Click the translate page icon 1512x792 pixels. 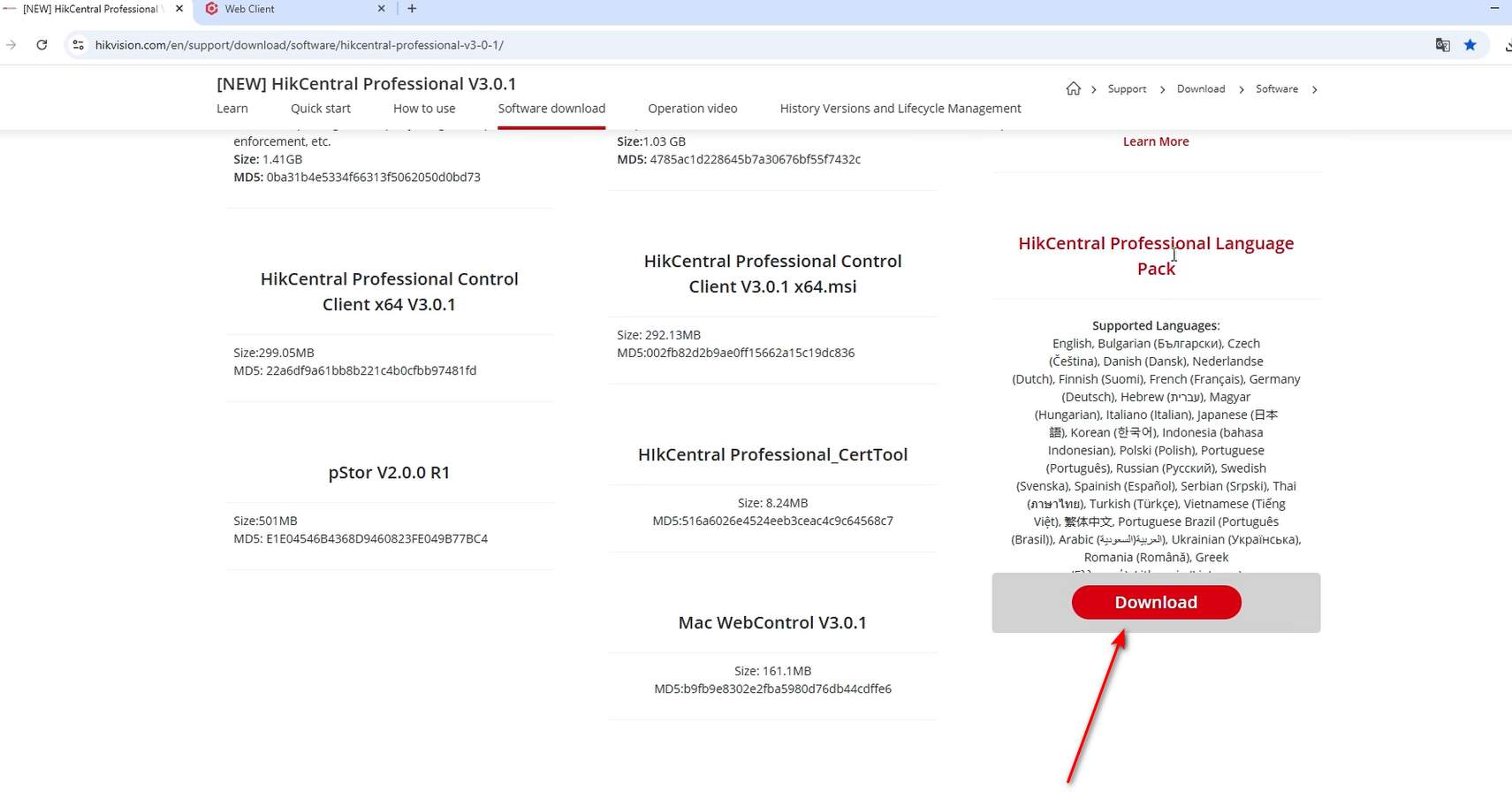click(1442, 45)
